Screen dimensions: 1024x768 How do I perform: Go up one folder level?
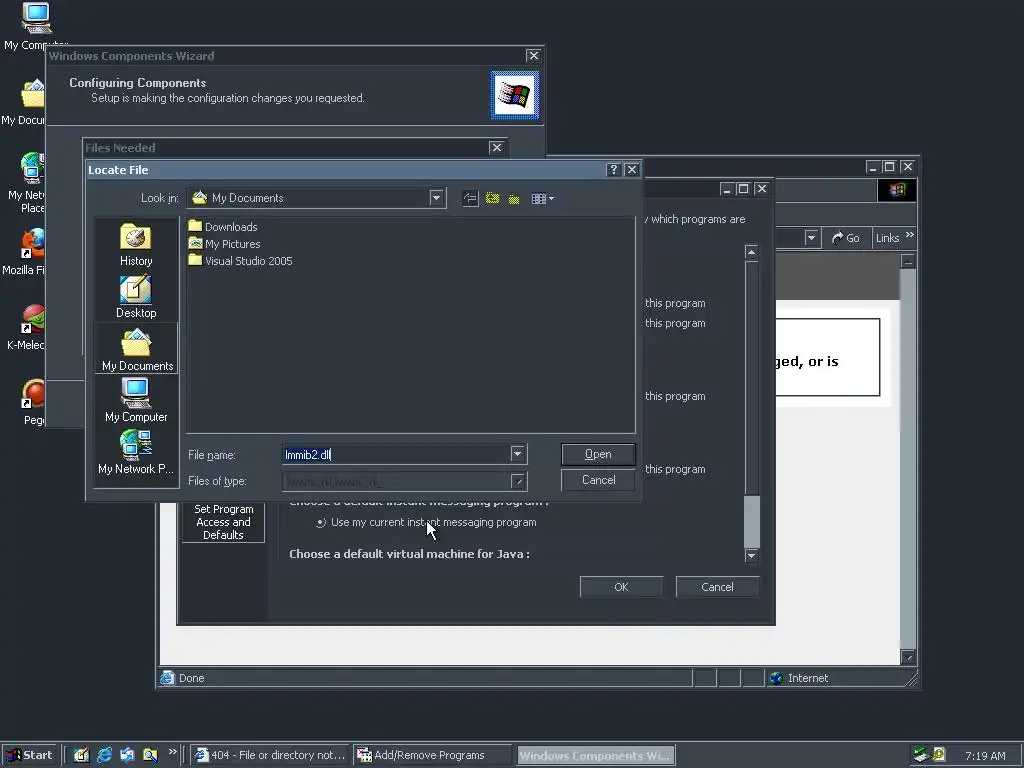(492, 199)
